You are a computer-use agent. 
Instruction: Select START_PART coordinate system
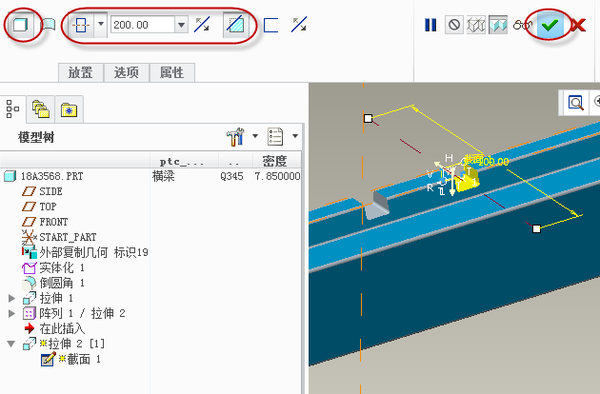(x=68, y=237)
